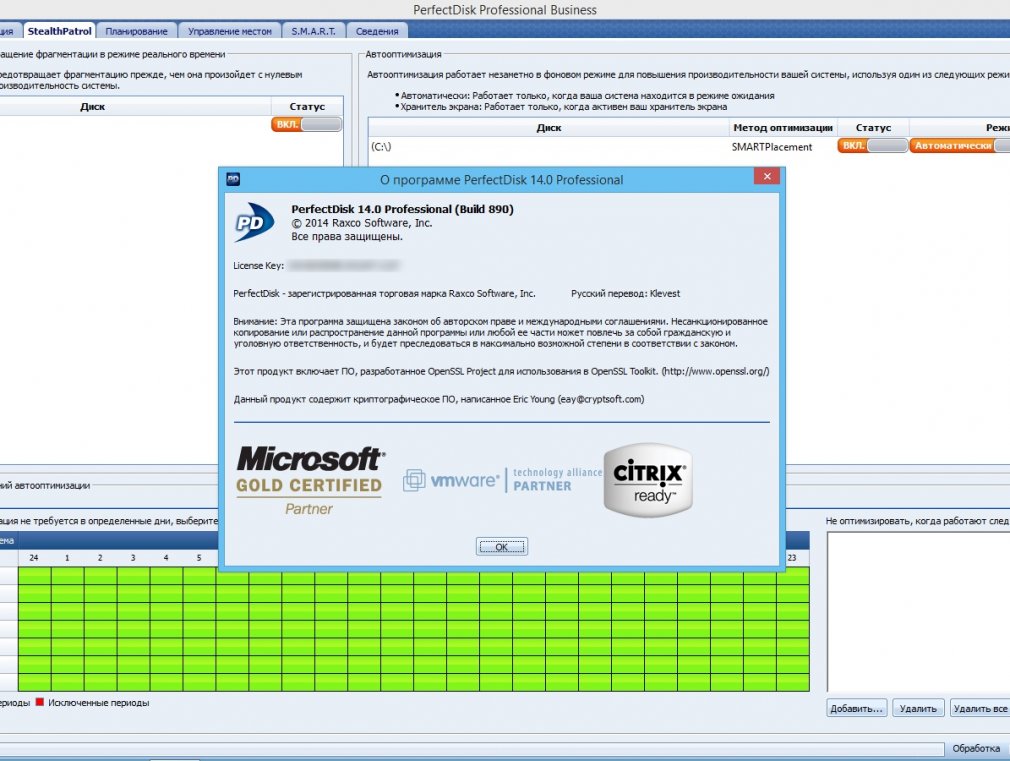Viewport: 1010px width, 761px height.
Task: Click the Русский перевод: Klevest text
Action: tap(625, 293)
